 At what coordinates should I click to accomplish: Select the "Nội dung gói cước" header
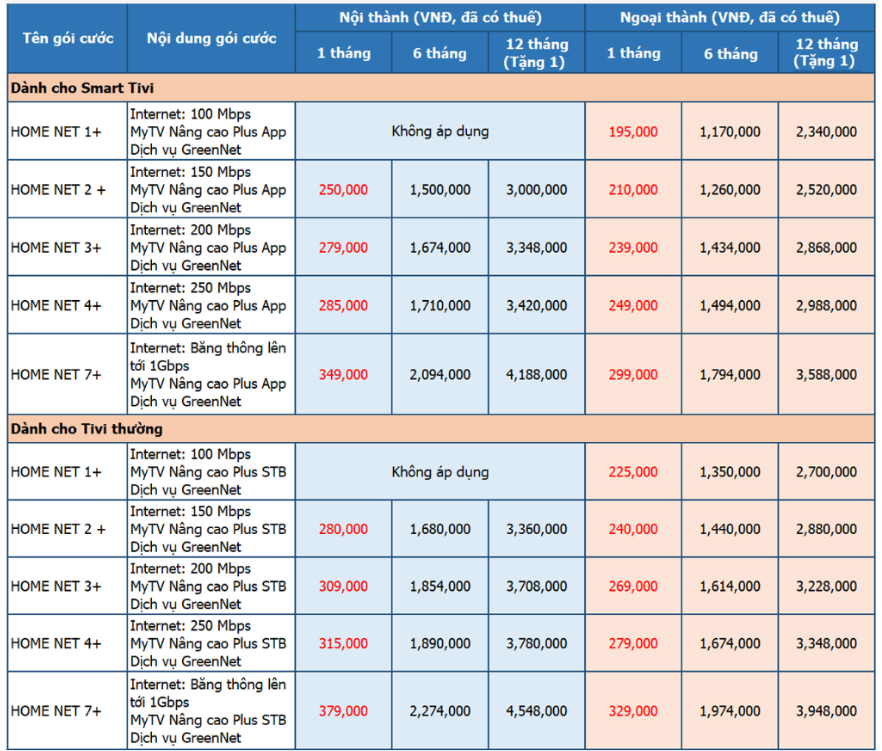211,38
